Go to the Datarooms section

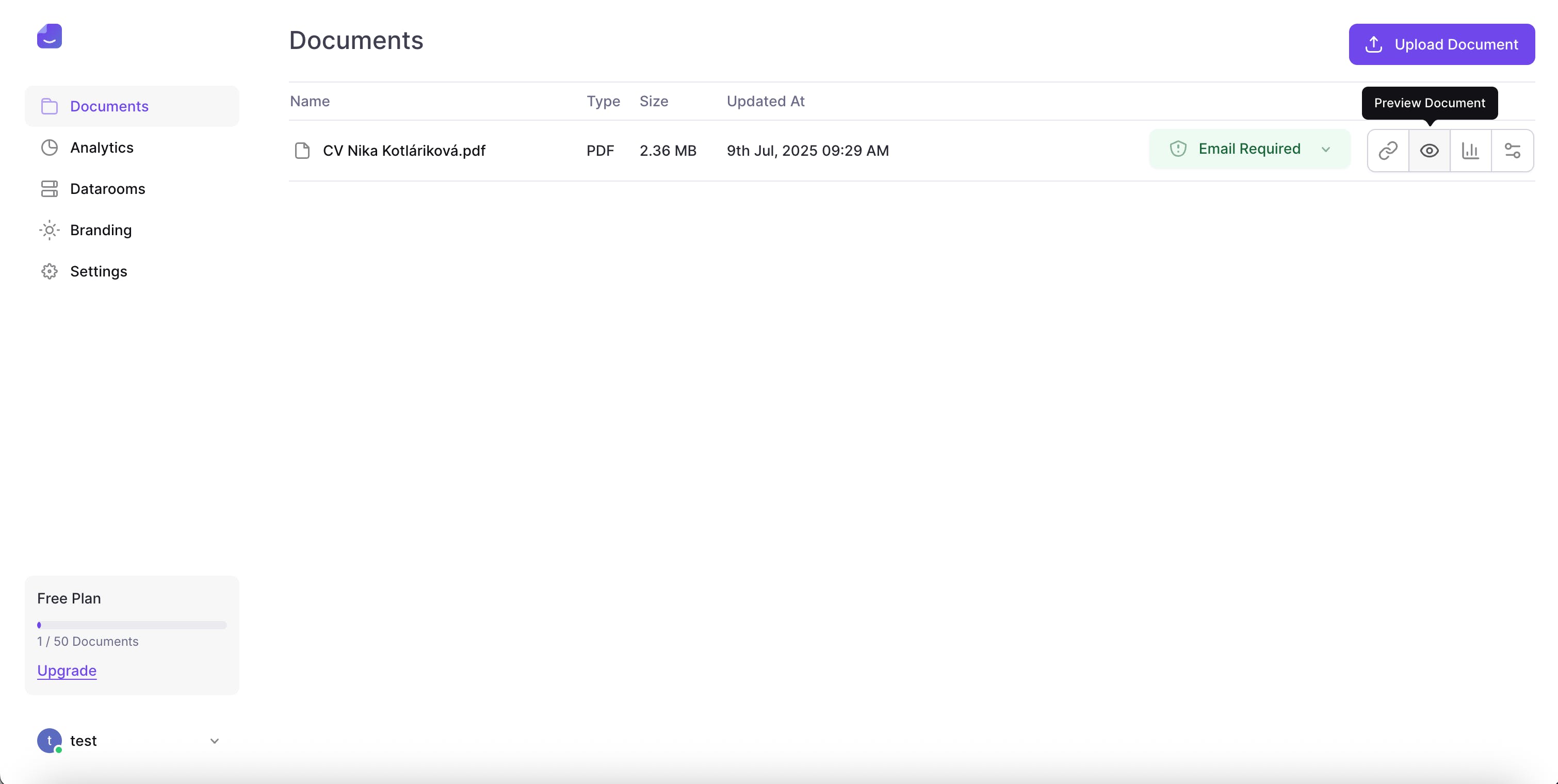(x=132, y=189)
